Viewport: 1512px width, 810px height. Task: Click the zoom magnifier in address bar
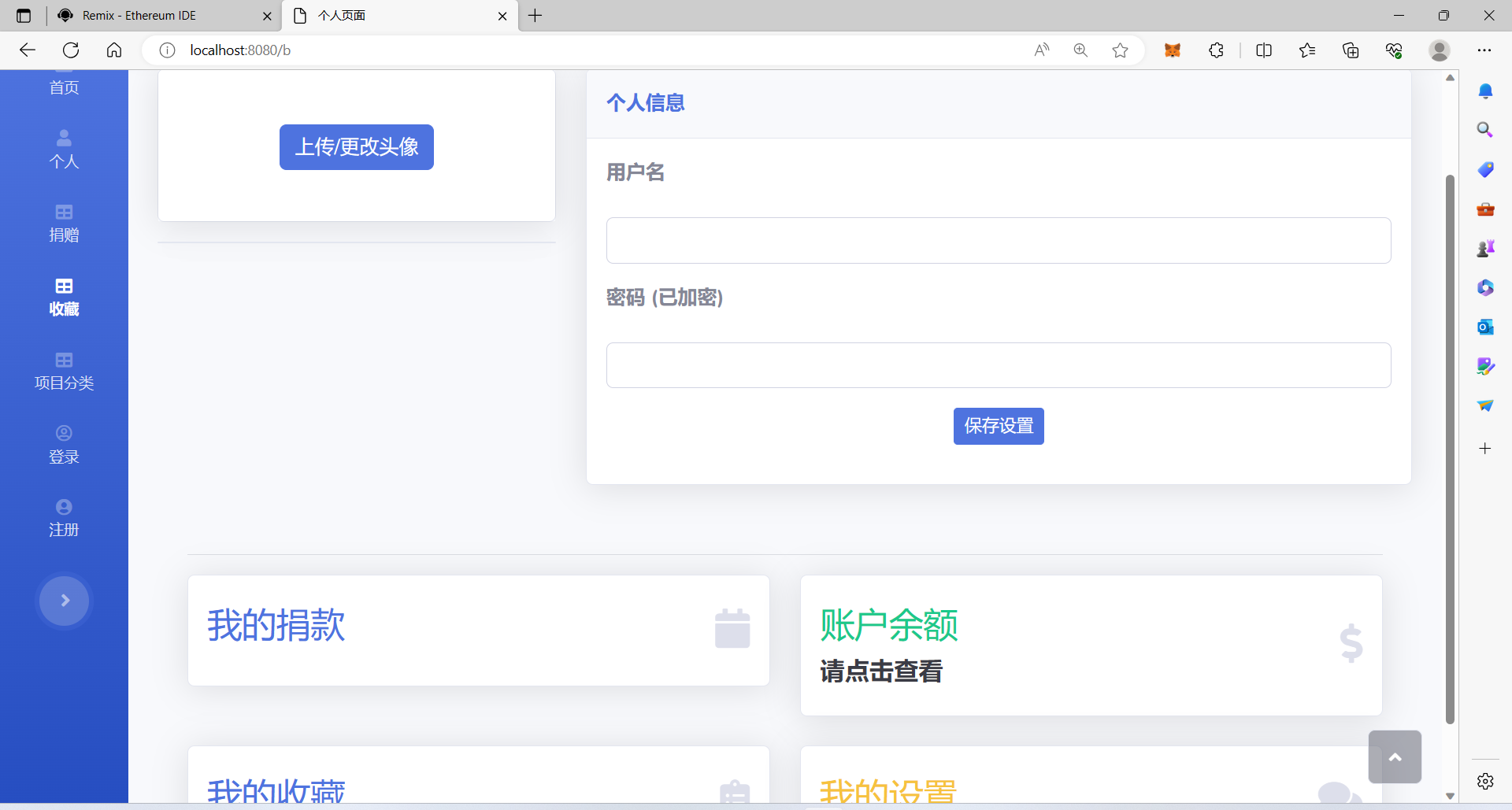[1080, 50]
